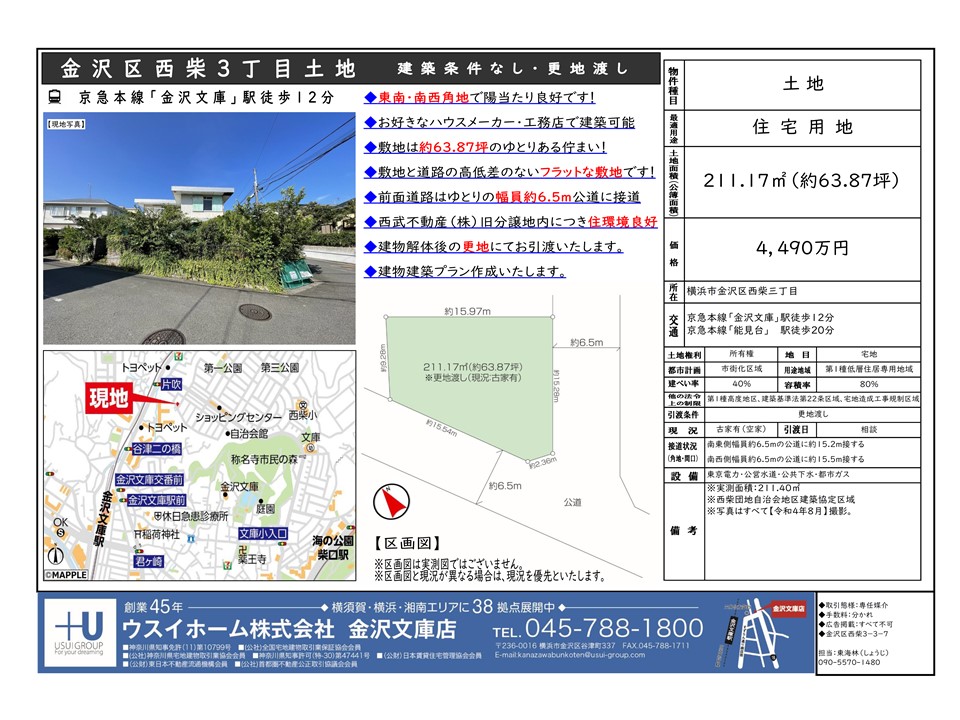This screenshot has width=960, height=720.
Task: Click the 金沢区西柴3丁目土地 title heading
Action: (208, 69)
